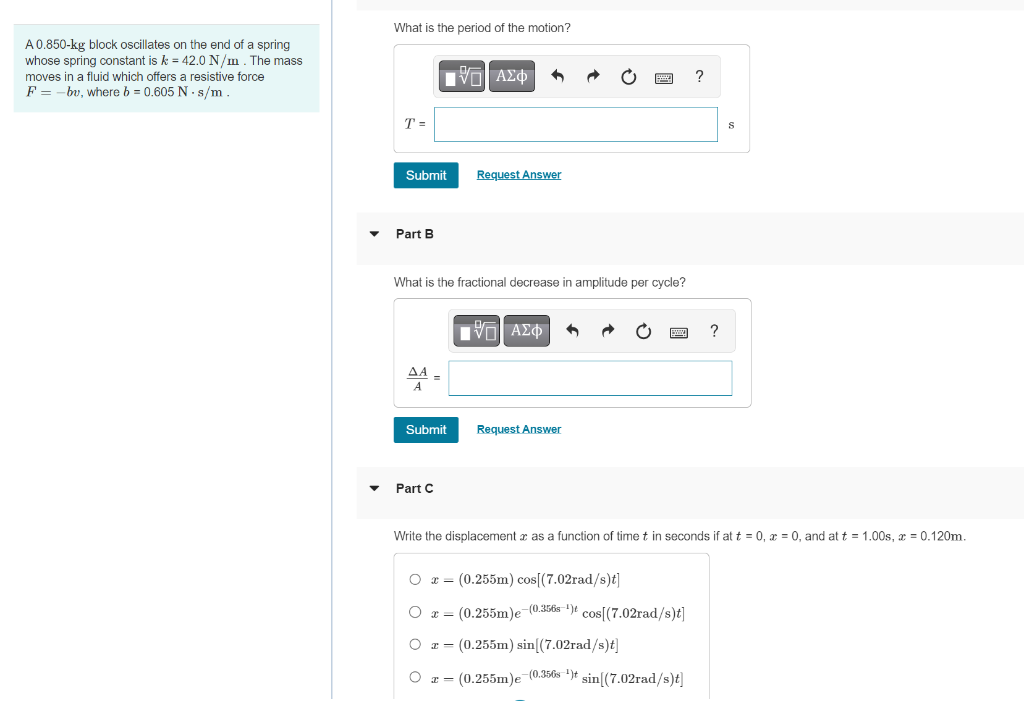The image size is (1024, 701).
Task: Select the damped sine answer option
Action: pyautogui.click(x=415, y=677)
